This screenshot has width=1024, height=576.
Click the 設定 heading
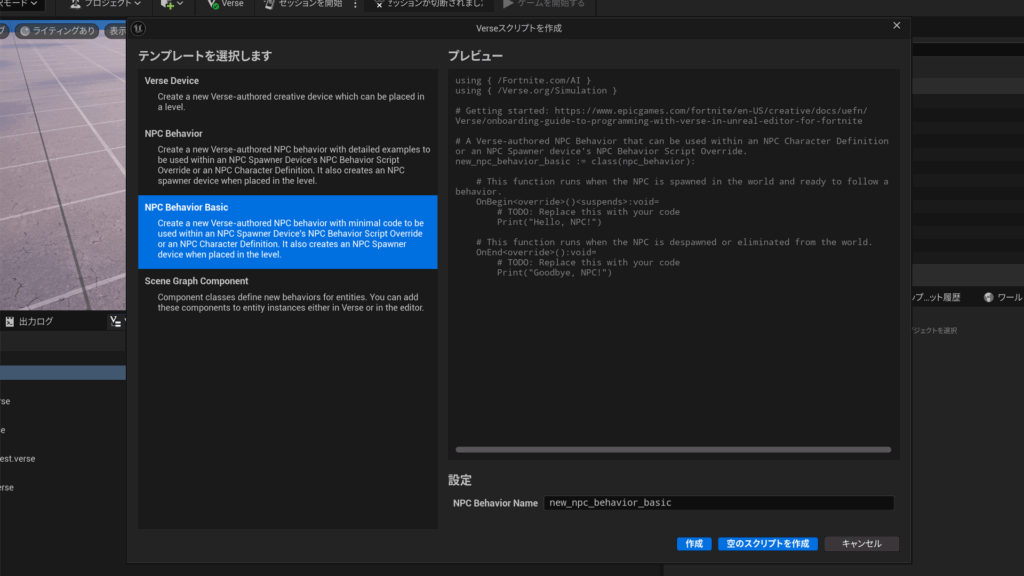click(x=460, y=480)
